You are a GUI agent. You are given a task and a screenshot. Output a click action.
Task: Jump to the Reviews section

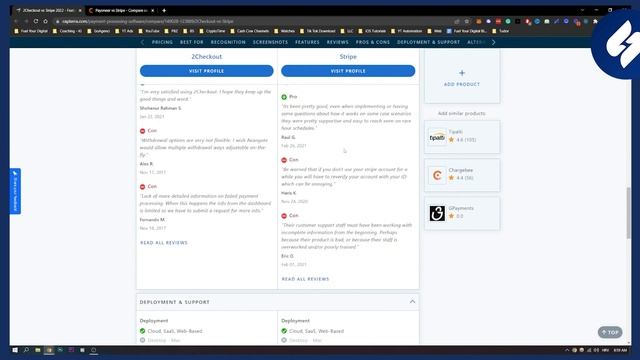point(338,42)
